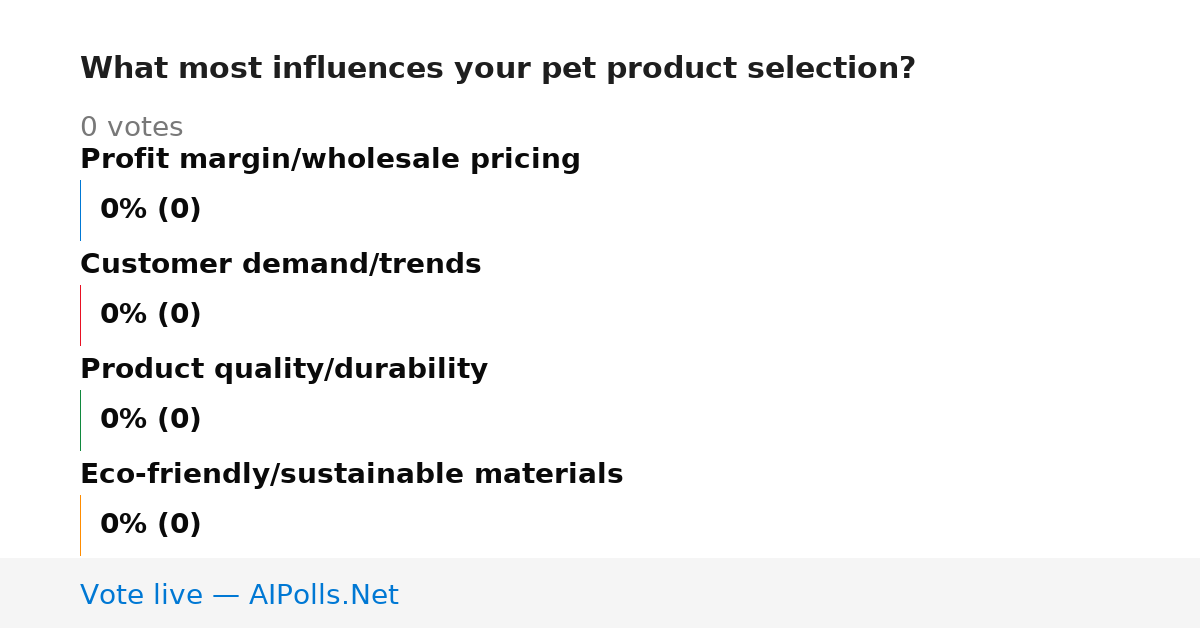
Task: Choose Customer demand/trends option
Action: point(281,265)
